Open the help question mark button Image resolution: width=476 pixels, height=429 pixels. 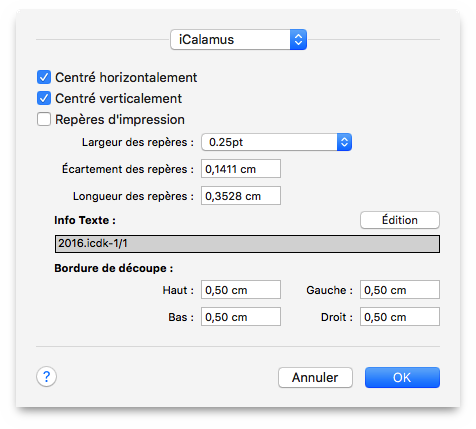tap(46, 377)
